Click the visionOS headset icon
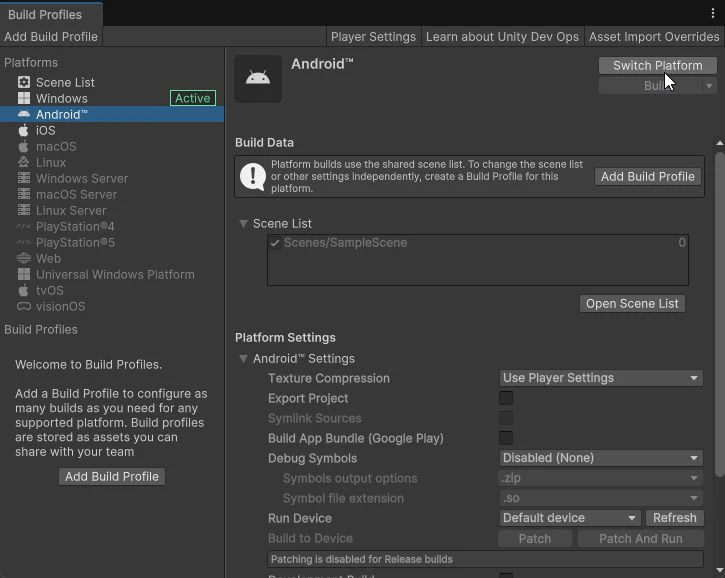The width and height of the screenshot is (725, 578). click(x=24, y=306)
